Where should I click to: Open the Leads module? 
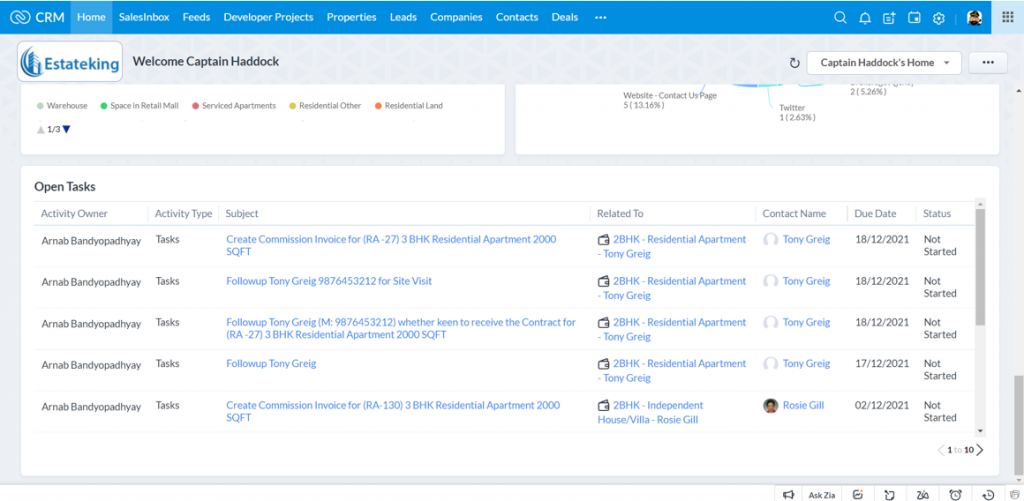coord(403,17)
